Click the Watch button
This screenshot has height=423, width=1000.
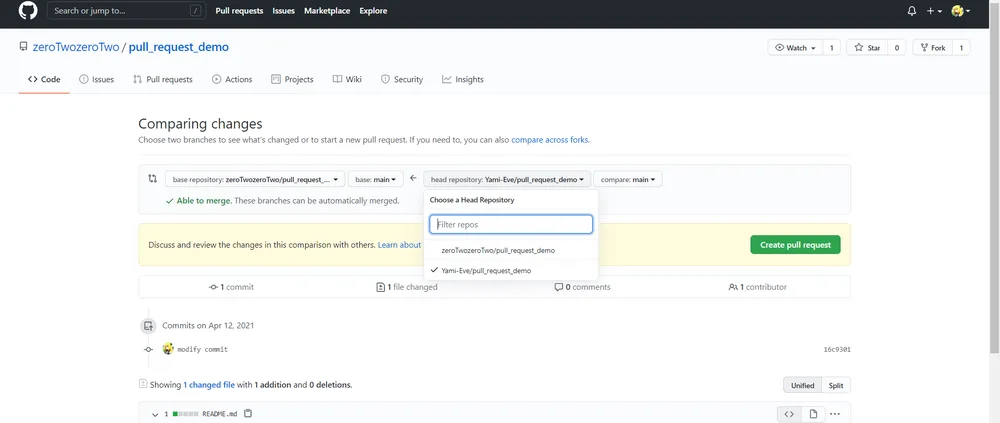point(795,48)
